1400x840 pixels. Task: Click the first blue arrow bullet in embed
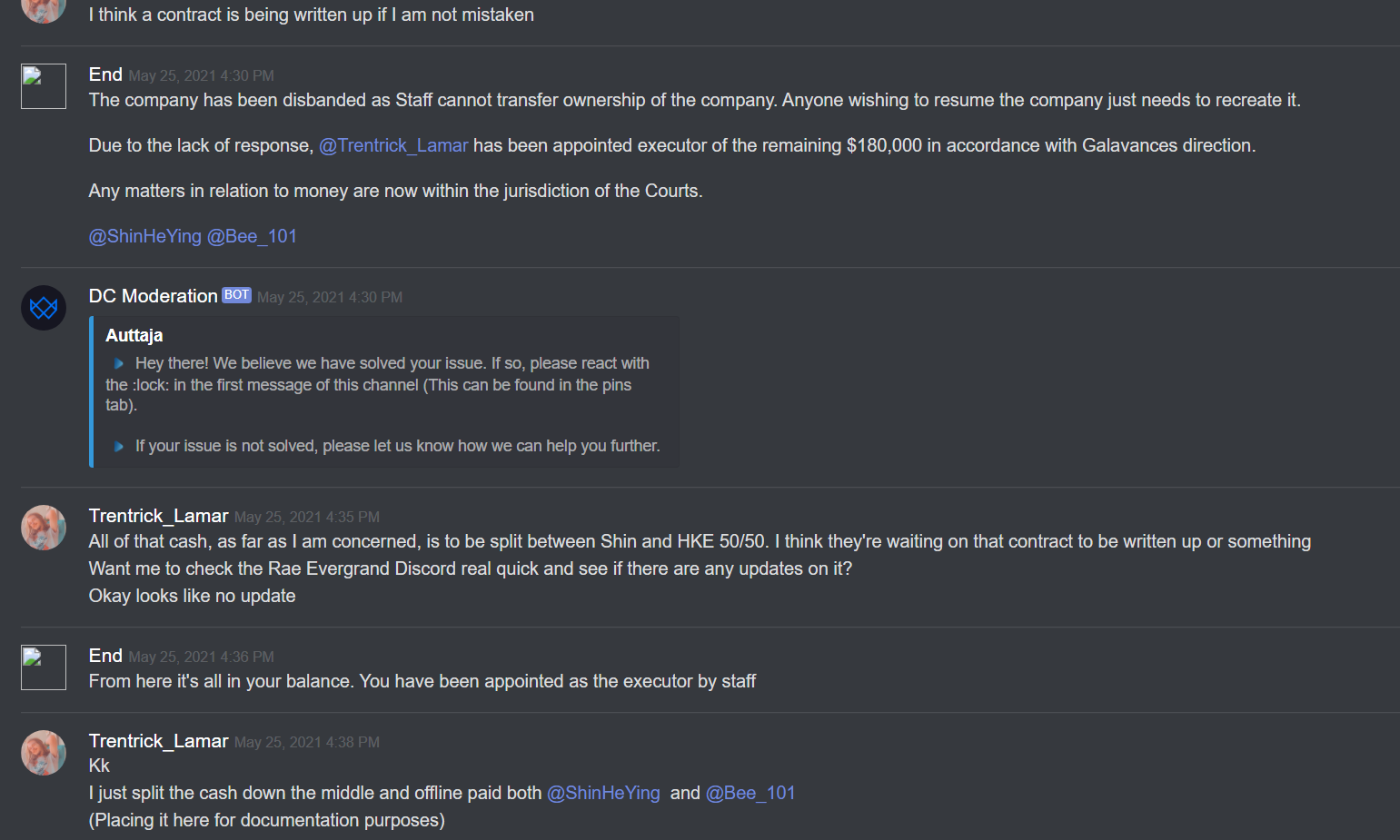click(x=118, y=363)
